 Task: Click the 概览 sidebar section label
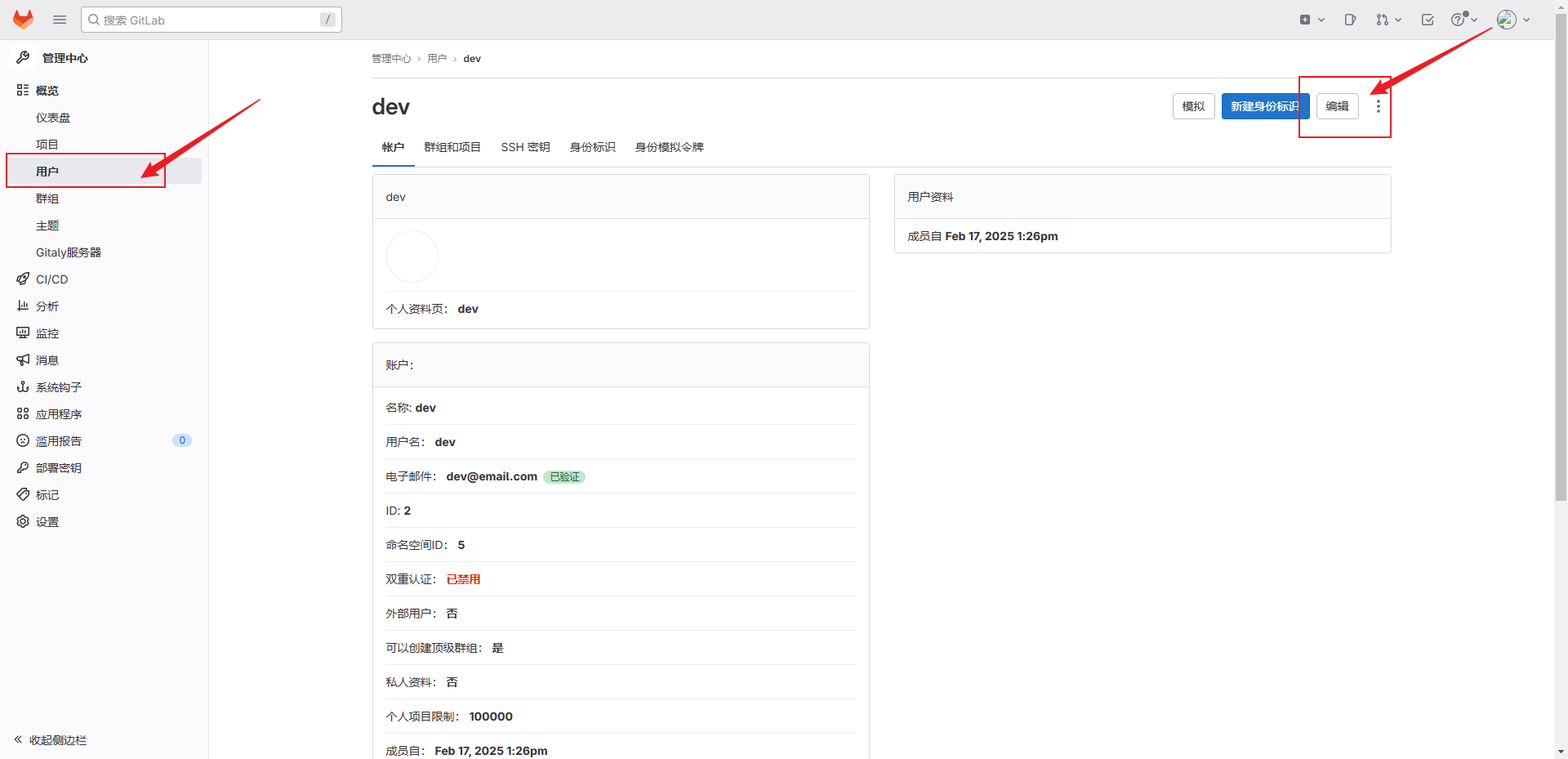click(x=47, y=91)
